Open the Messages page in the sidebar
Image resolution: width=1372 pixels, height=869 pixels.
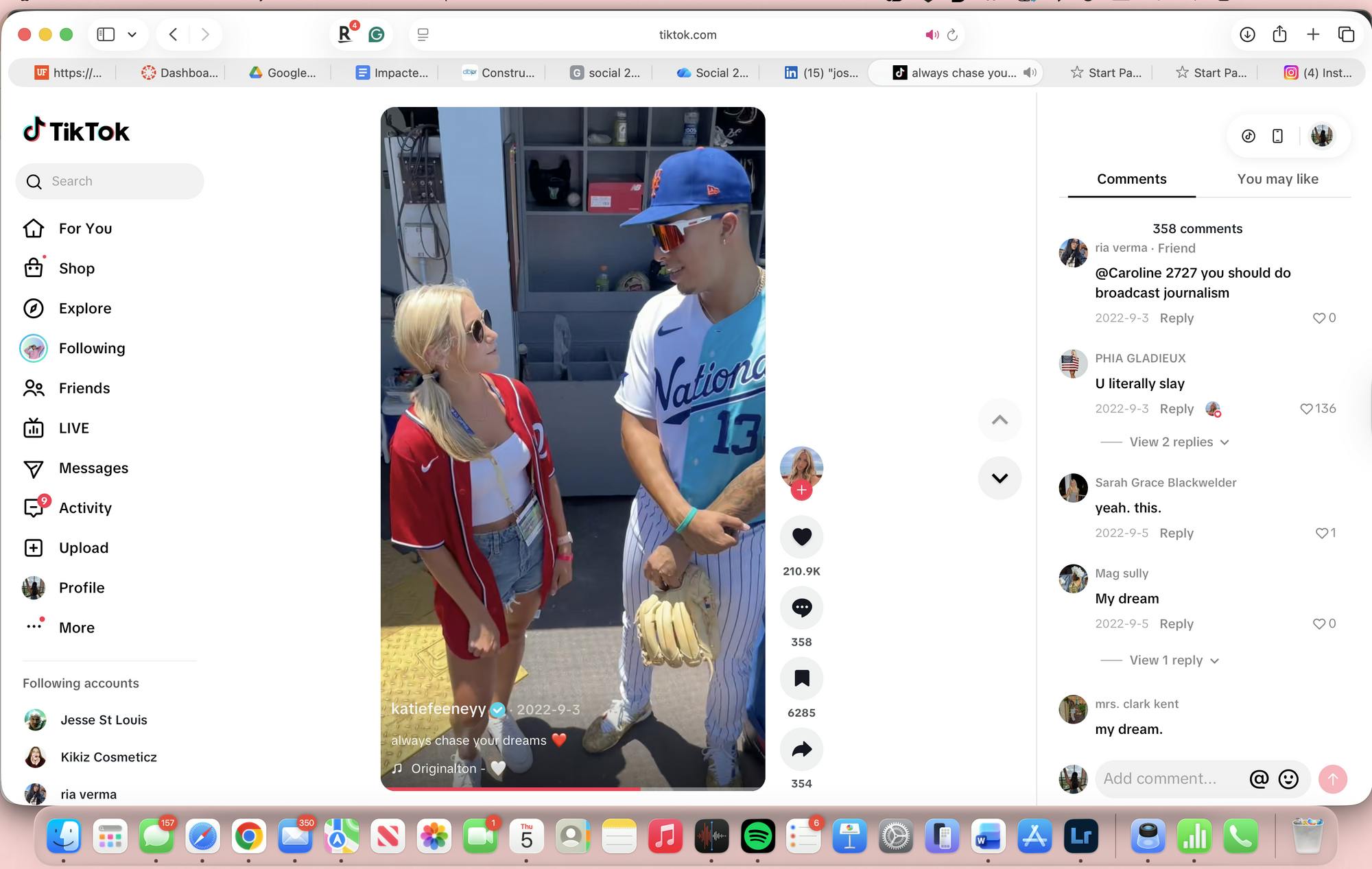pos(93,468)
